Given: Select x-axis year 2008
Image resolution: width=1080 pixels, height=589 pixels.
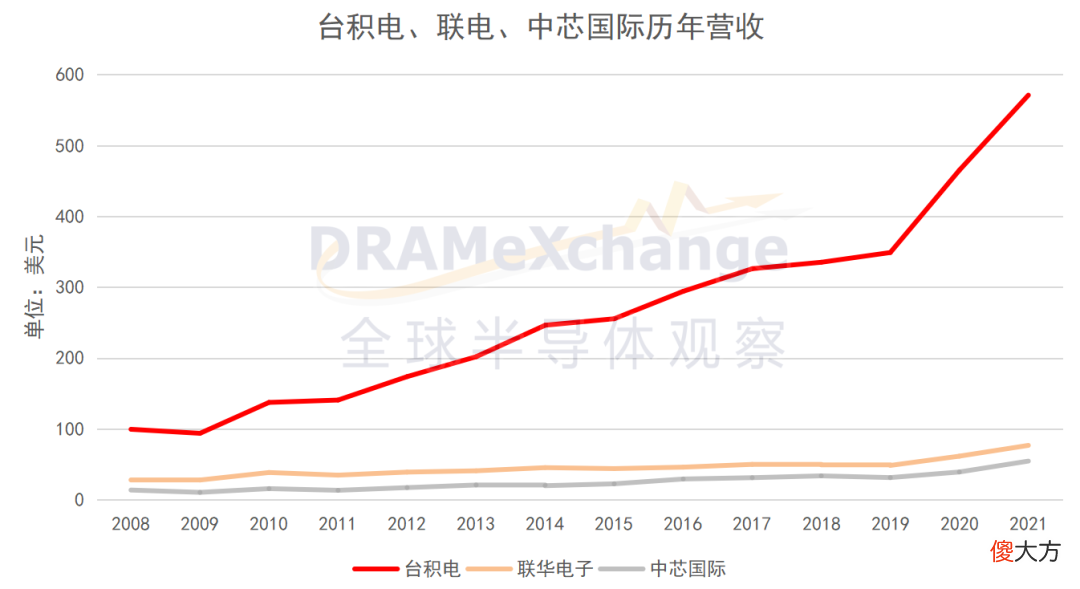Looking at the screenshot, I should [130, 524].
